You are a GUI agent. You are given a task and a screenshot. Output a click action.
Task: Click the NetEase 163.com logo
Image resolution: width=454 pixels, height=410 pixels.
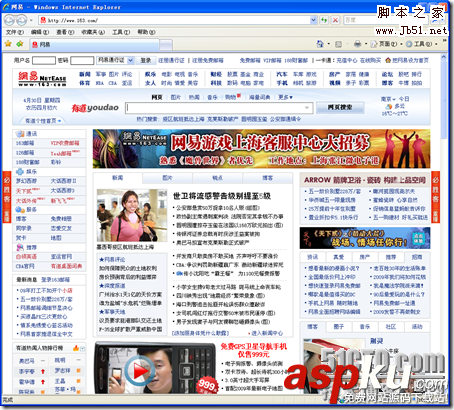[42, 79]
